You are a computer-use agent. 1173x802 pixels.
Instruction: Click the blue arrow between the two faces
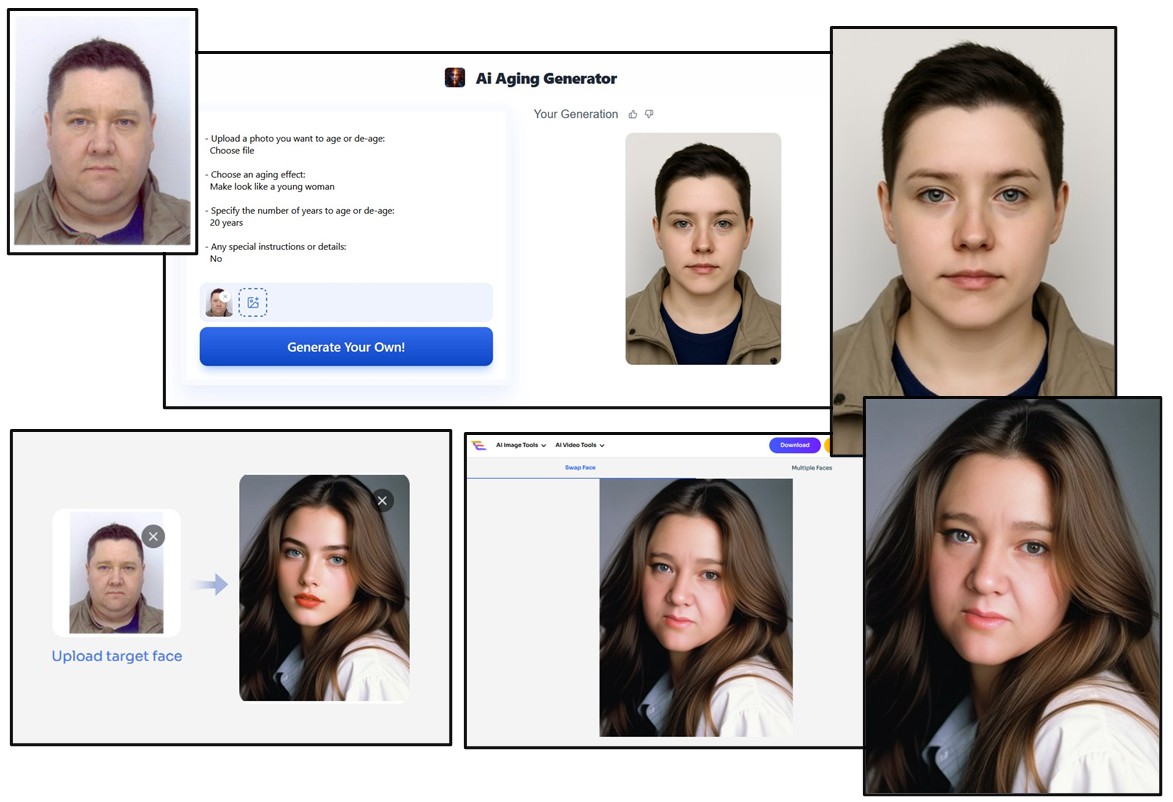(x=209, y=584)
